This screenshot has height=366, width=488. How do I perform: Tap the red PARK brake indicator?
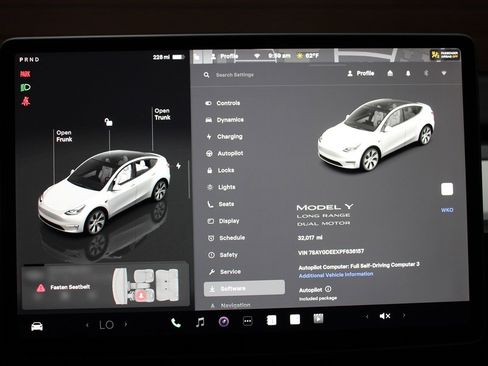coord(25,74)
